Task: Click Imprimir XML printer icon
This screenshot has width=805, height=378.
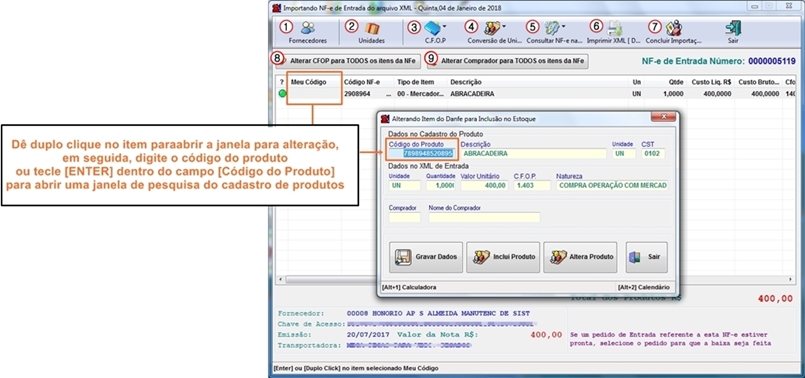Action: pyautogui.click(x=615, y=28)
